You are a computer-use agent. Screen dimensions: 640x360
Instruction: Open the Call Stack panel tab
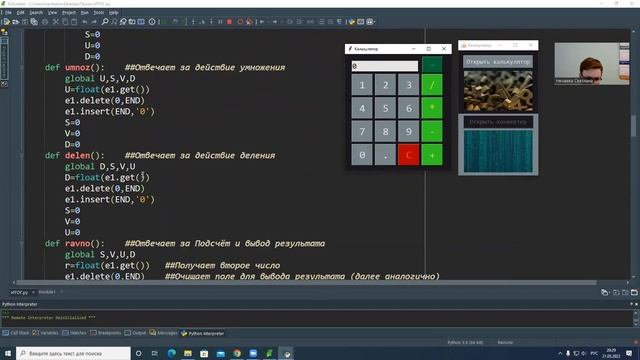[x=16, y=333]
